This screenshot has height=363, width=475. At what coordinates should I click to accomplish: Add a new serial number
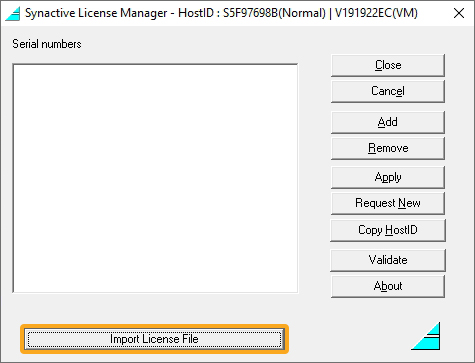coord(388,122)
